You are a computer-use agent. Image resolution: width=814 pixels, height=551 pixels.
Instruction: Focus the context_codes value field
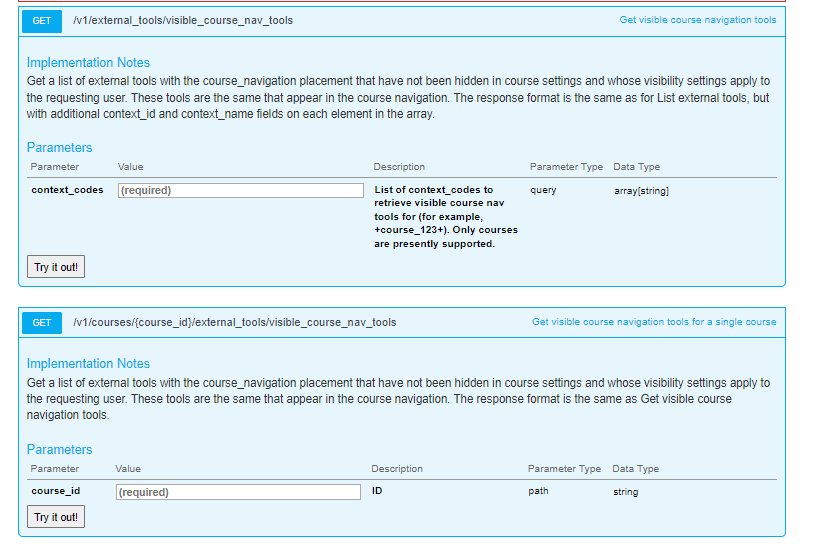[x=240, y=191]
